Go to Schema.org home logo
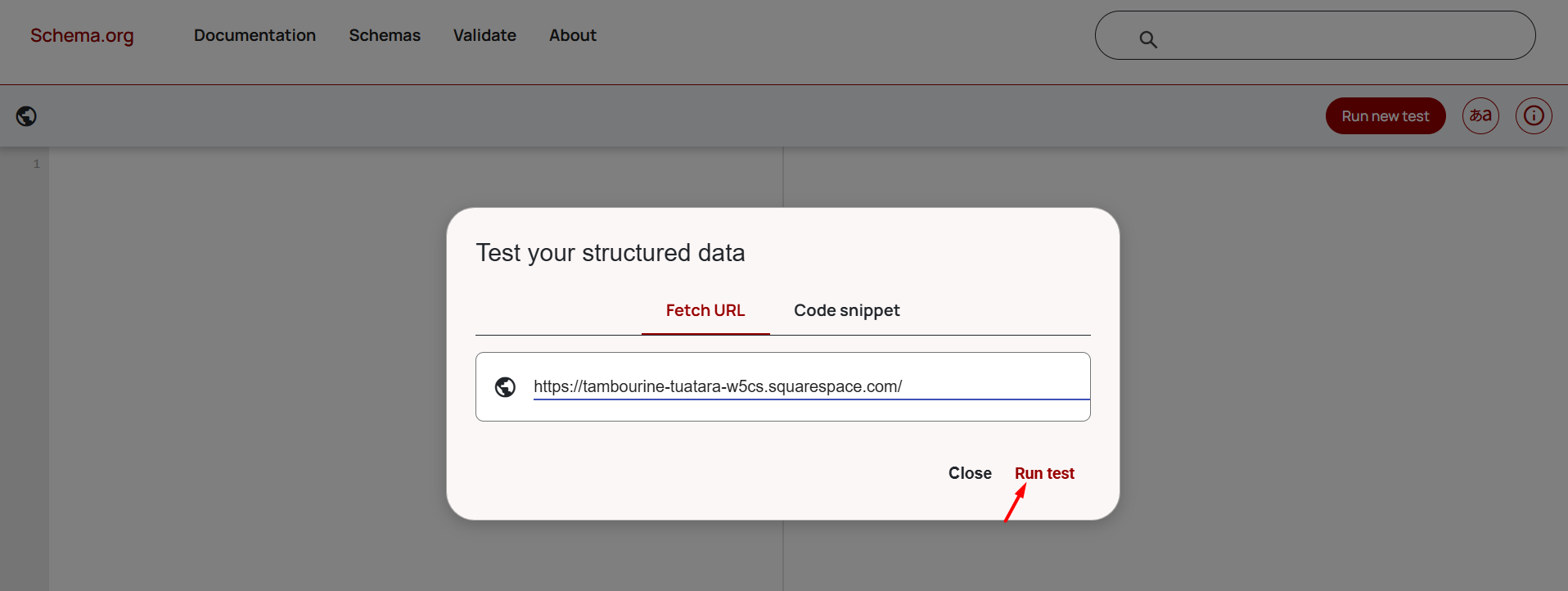 pos(82,35)
